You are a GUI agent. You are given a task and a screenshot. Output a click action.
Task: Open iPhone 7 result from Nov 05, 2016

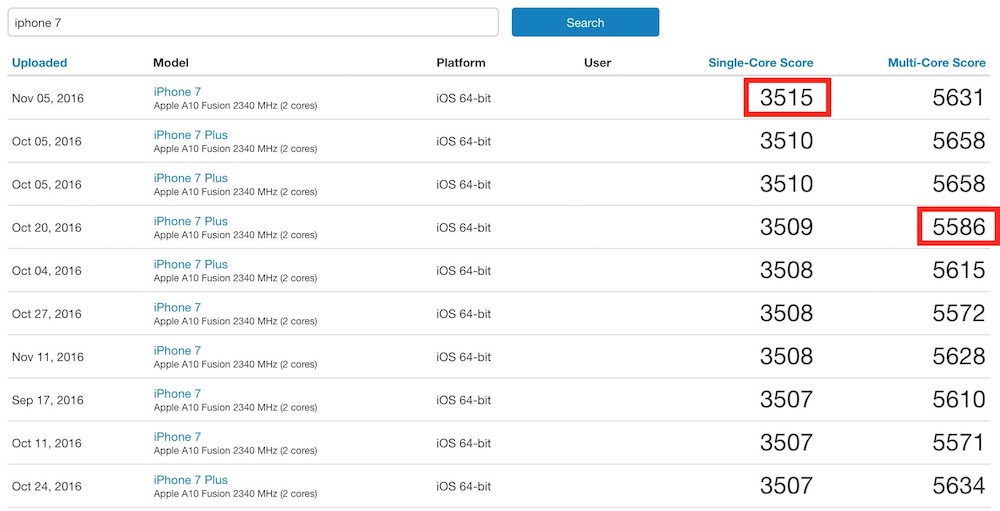177,92
